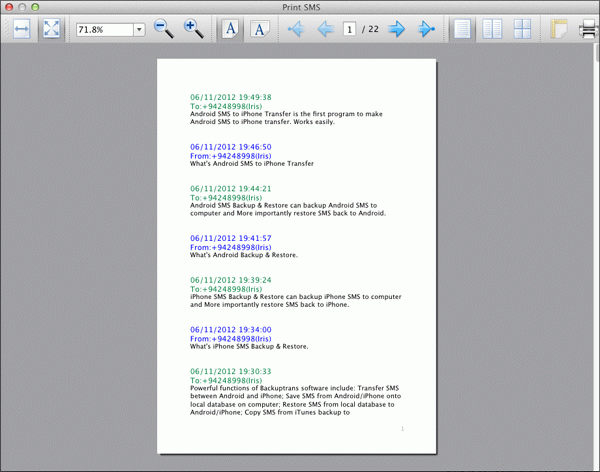Viewport: 600px width, 472px height.
Task: Click message text "What's iPhone SMS Backup & Restore."
Action: click(x=249, y=346)
